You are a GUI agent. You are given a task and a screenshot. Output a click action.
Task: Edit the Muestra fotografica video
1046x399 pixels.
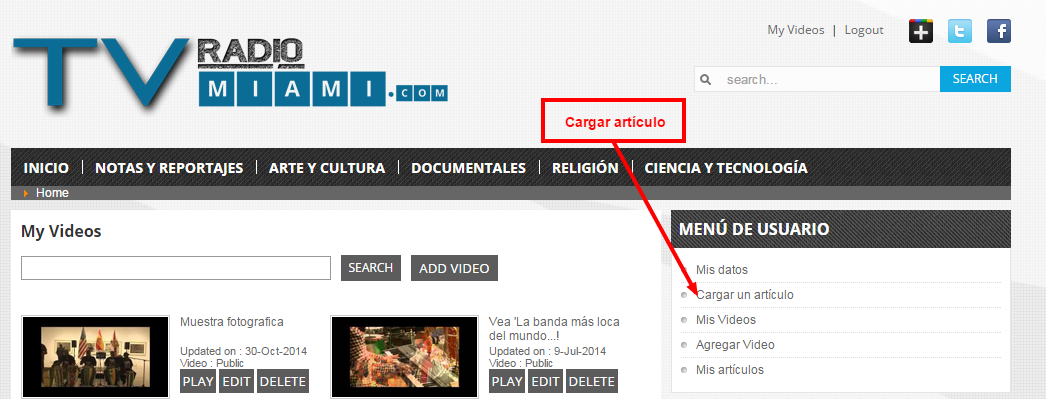236,382
